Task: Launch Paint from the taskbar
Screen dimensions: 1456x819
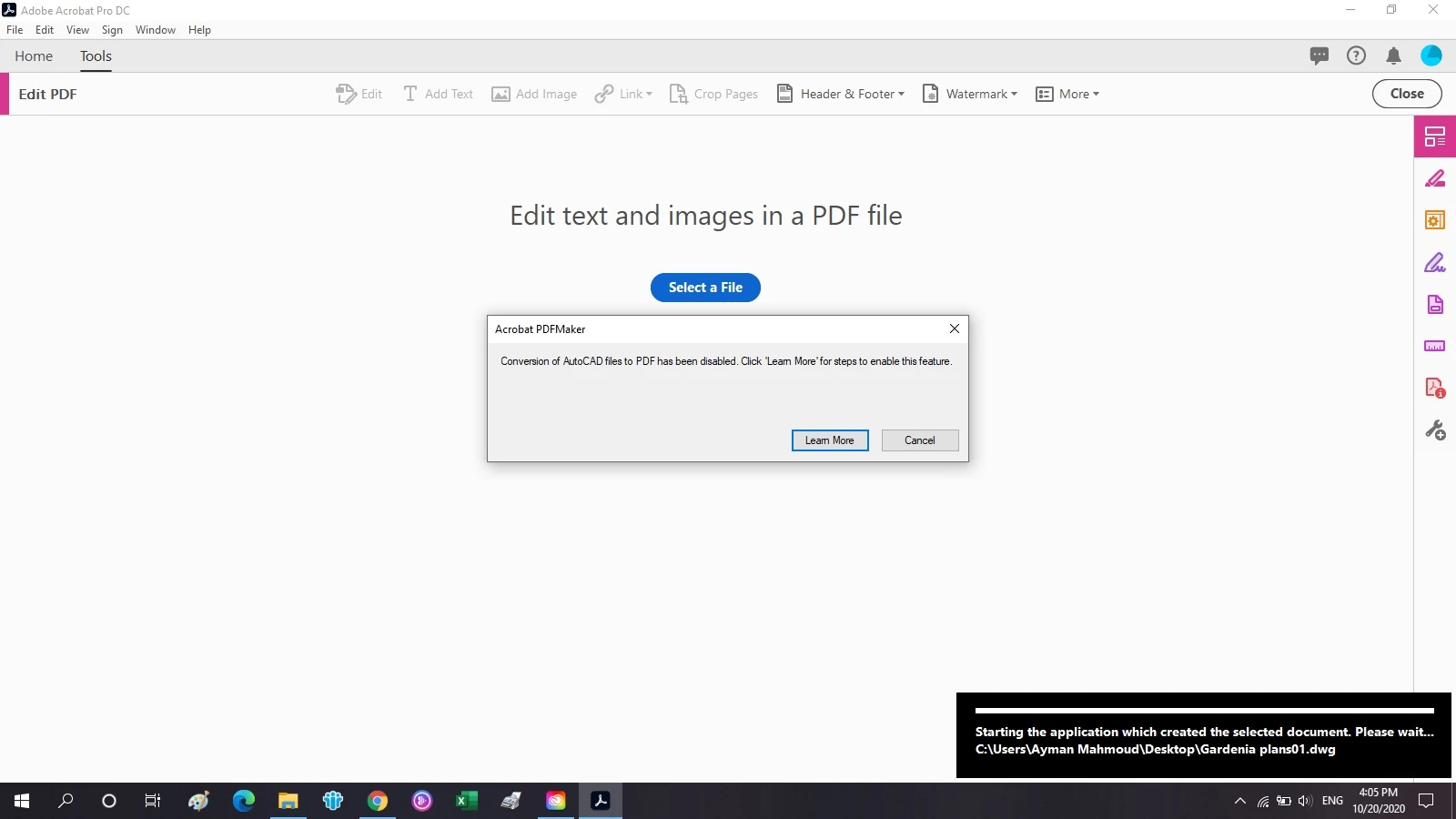Action: click(x=198, y=801)
